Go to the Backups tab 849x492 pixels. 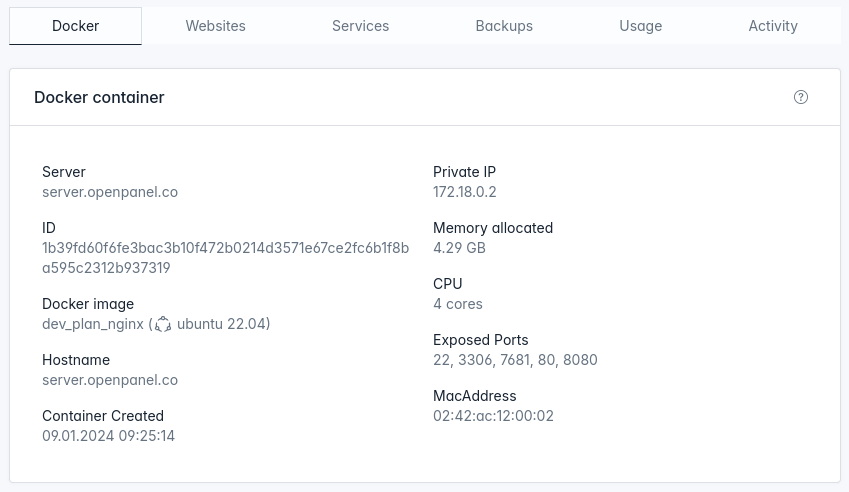tap(504, 26)
